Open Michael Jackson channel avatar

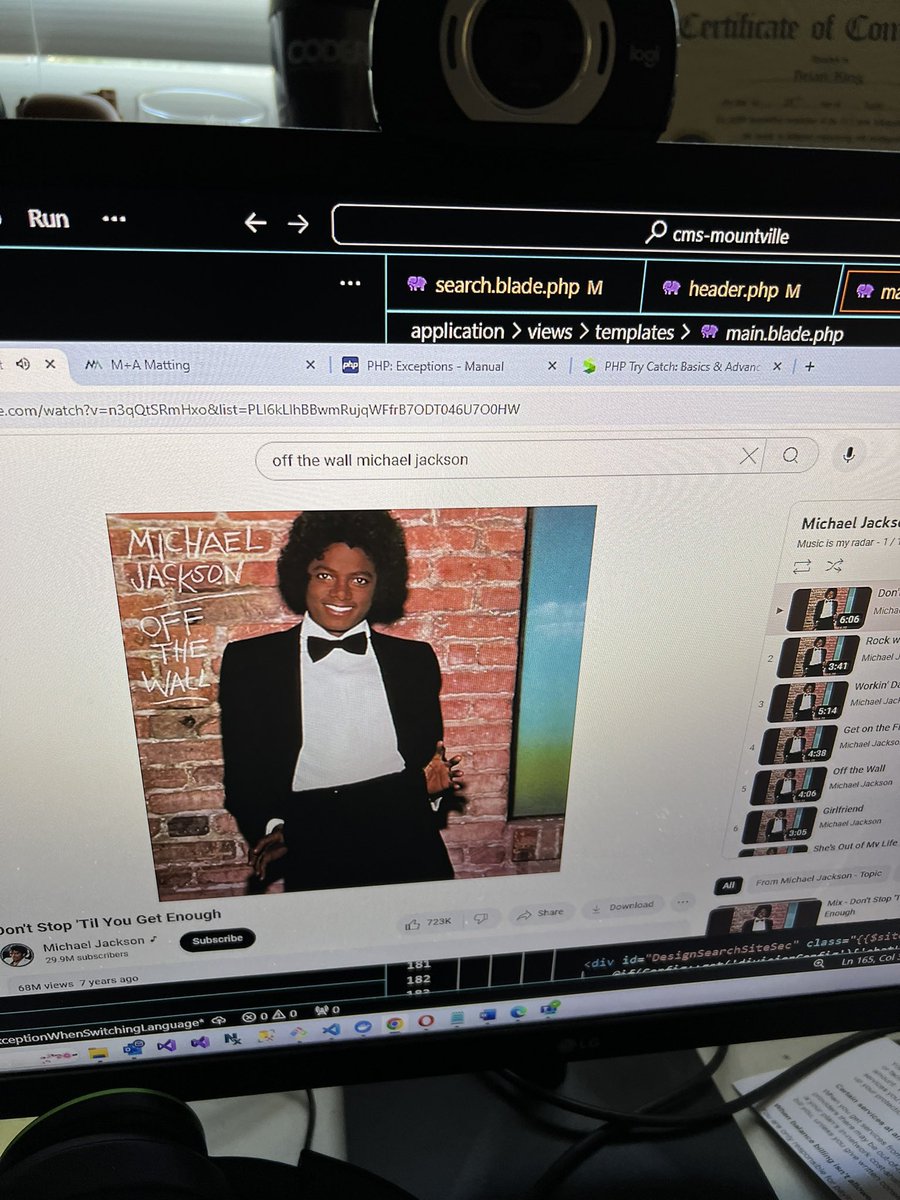17,954
